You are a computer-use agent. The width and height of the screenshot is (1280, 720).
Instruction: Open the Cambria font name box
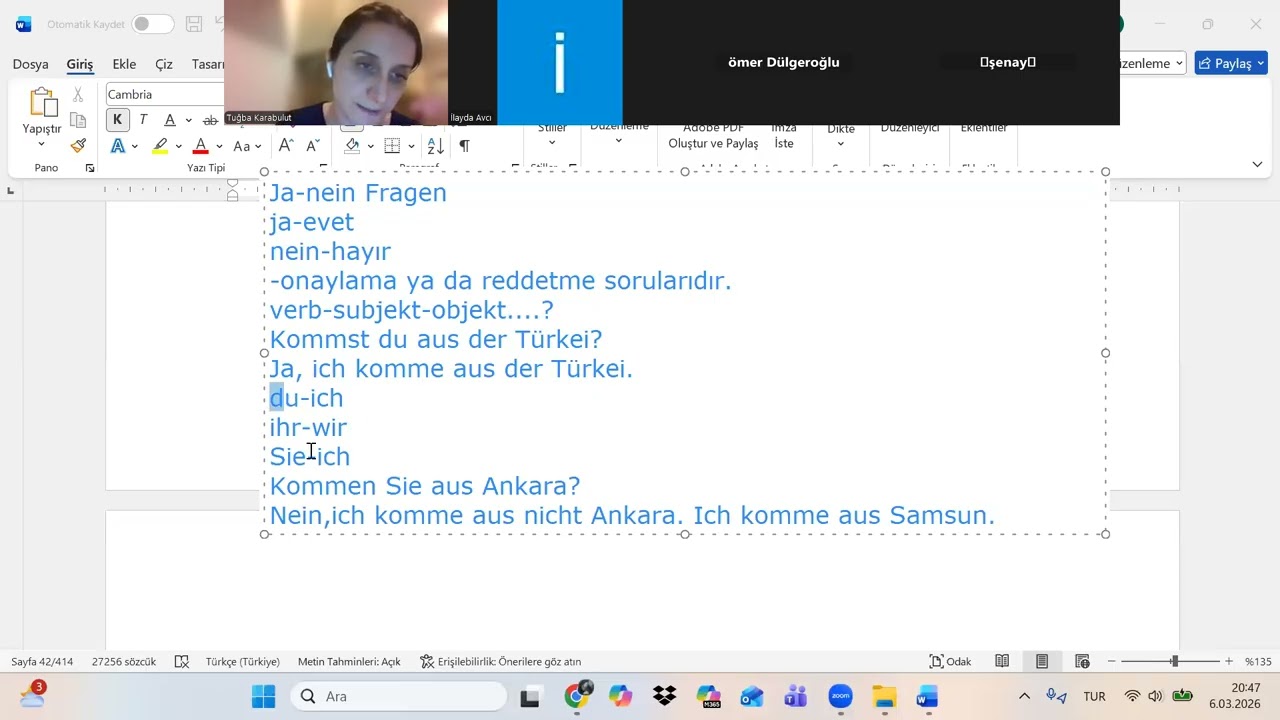[165, 94]
